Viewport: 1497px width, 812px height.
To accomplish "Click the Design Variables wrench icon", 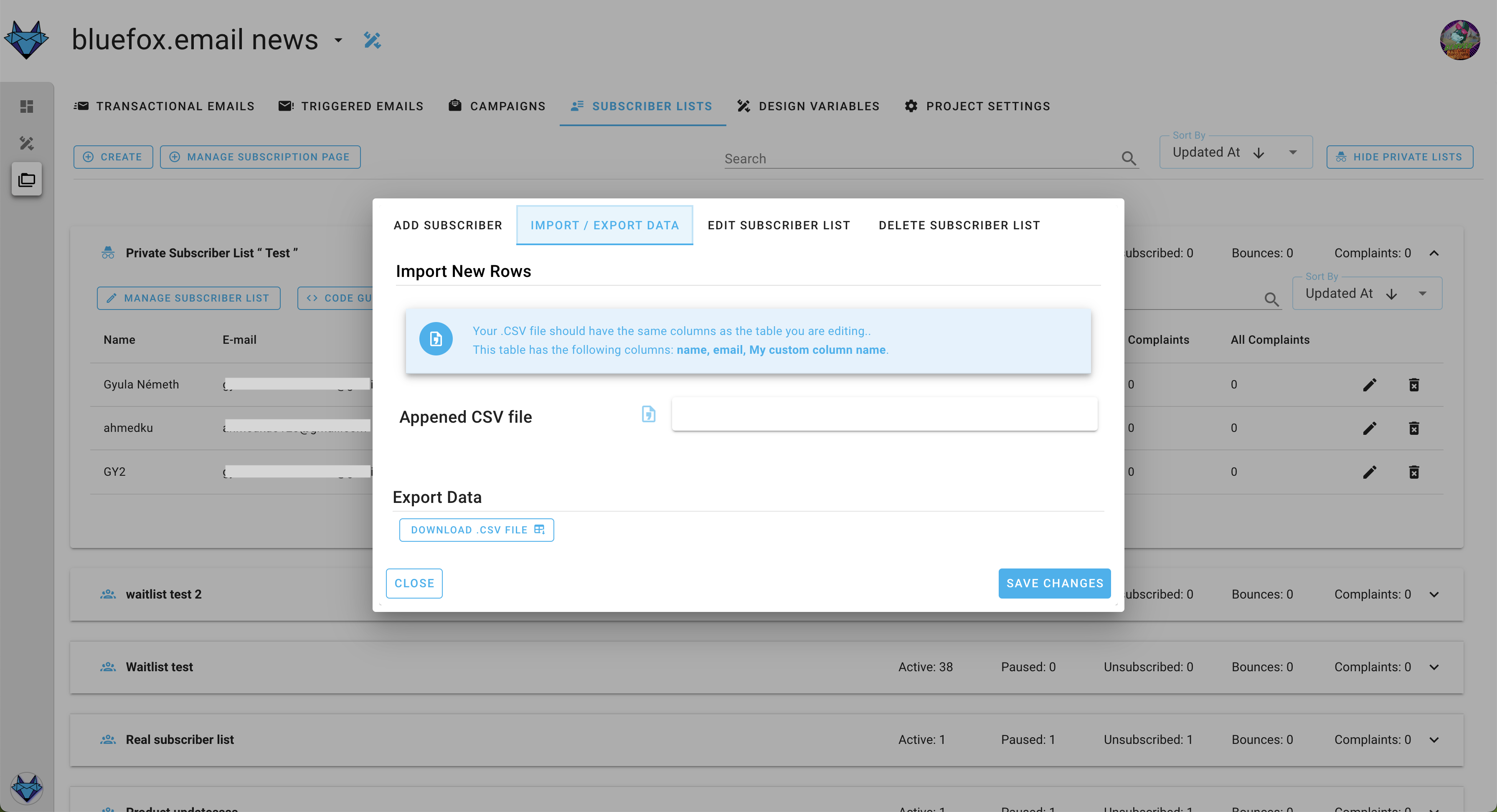I will point(744,105).
